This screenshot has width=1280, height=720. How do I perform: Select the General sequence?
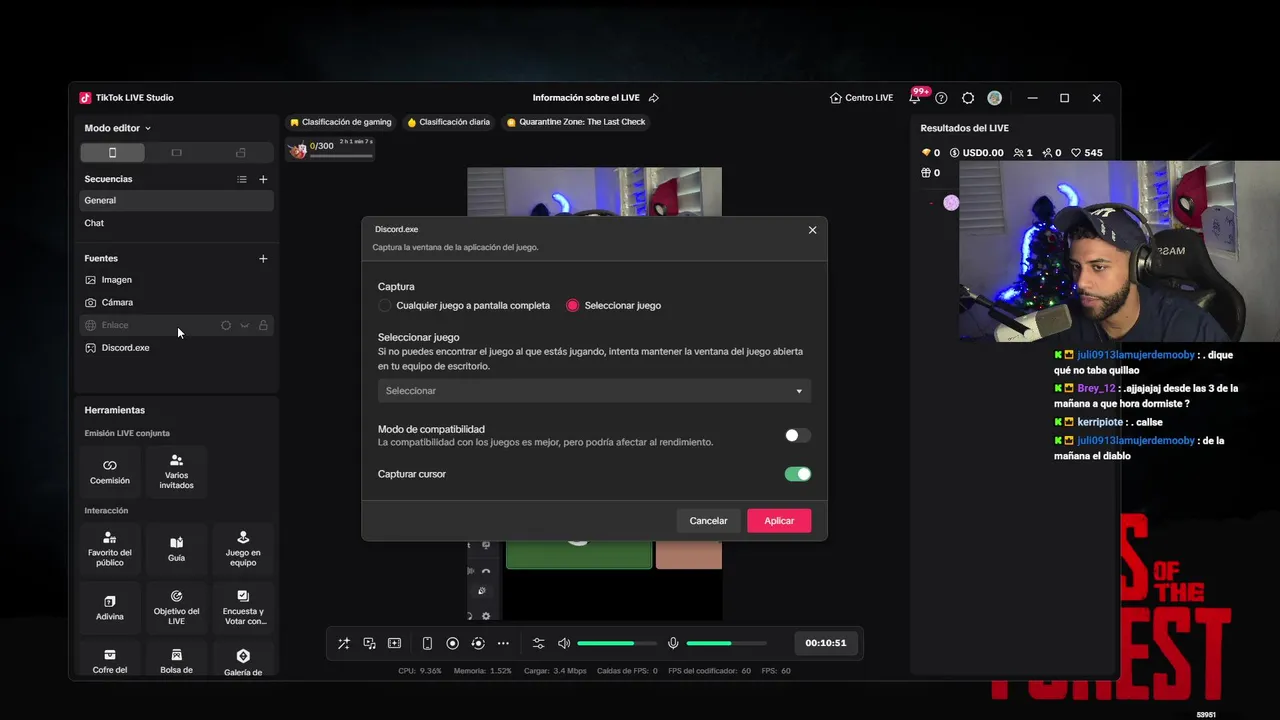click(x=176, y=200)
